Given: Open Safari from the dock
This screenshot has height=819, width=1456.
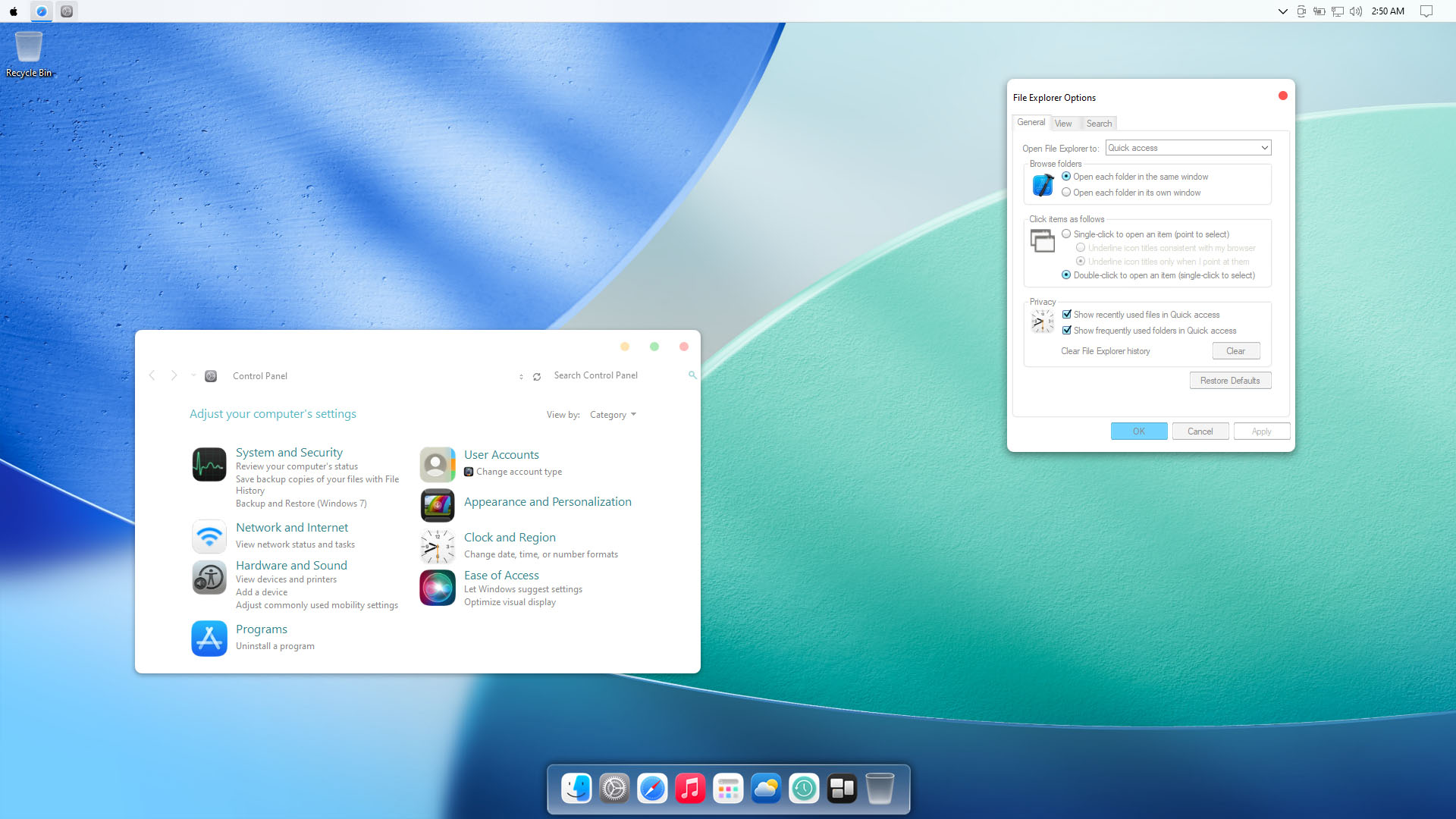Looking at the screenshot, I should click(652, 788).
